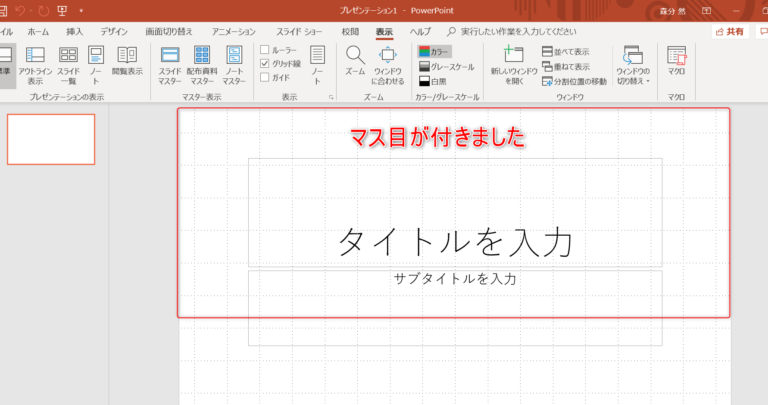The image size is (768, 405).
Task: Switch to 閲覧表示 reading view
Action: [127, 61]
